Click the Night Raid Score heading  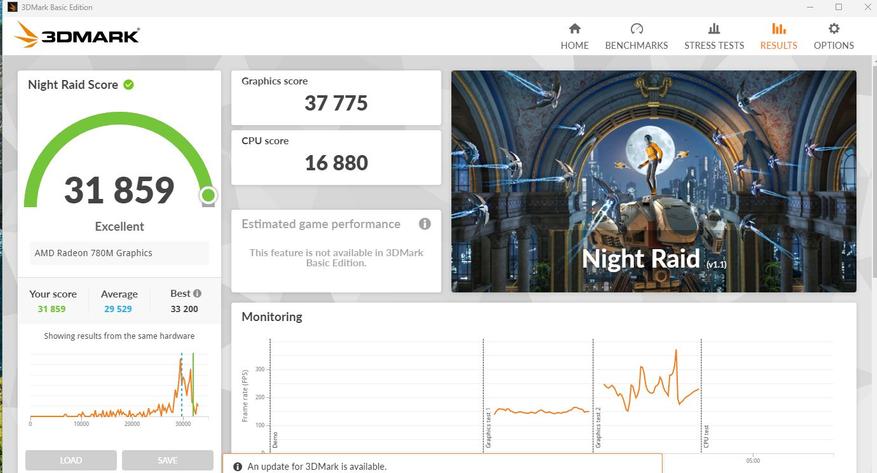[x=73, y=84]
